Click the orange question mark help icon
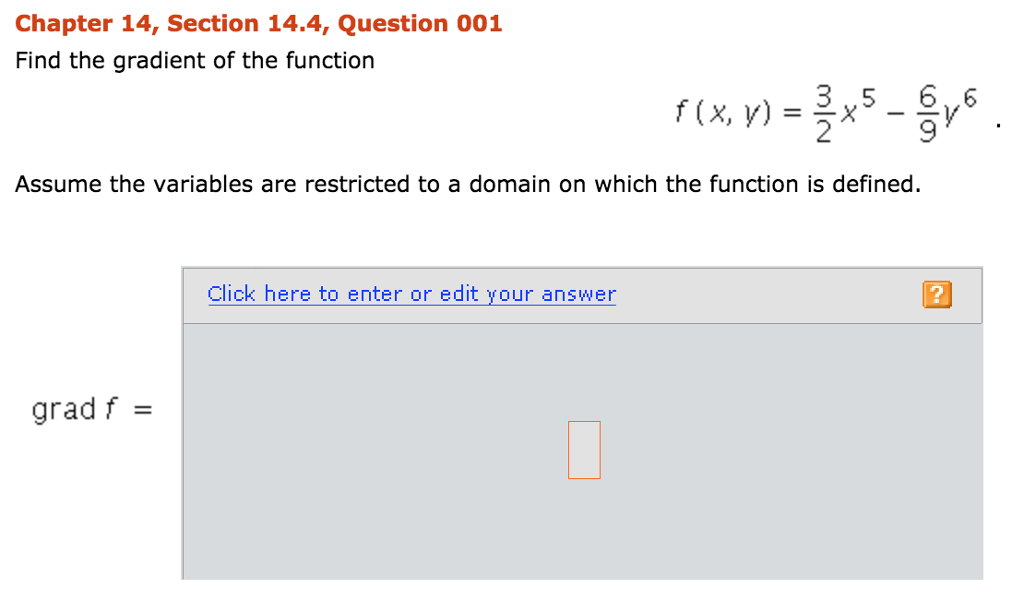The image size is (1024, 613). click(x=936, y=294)
